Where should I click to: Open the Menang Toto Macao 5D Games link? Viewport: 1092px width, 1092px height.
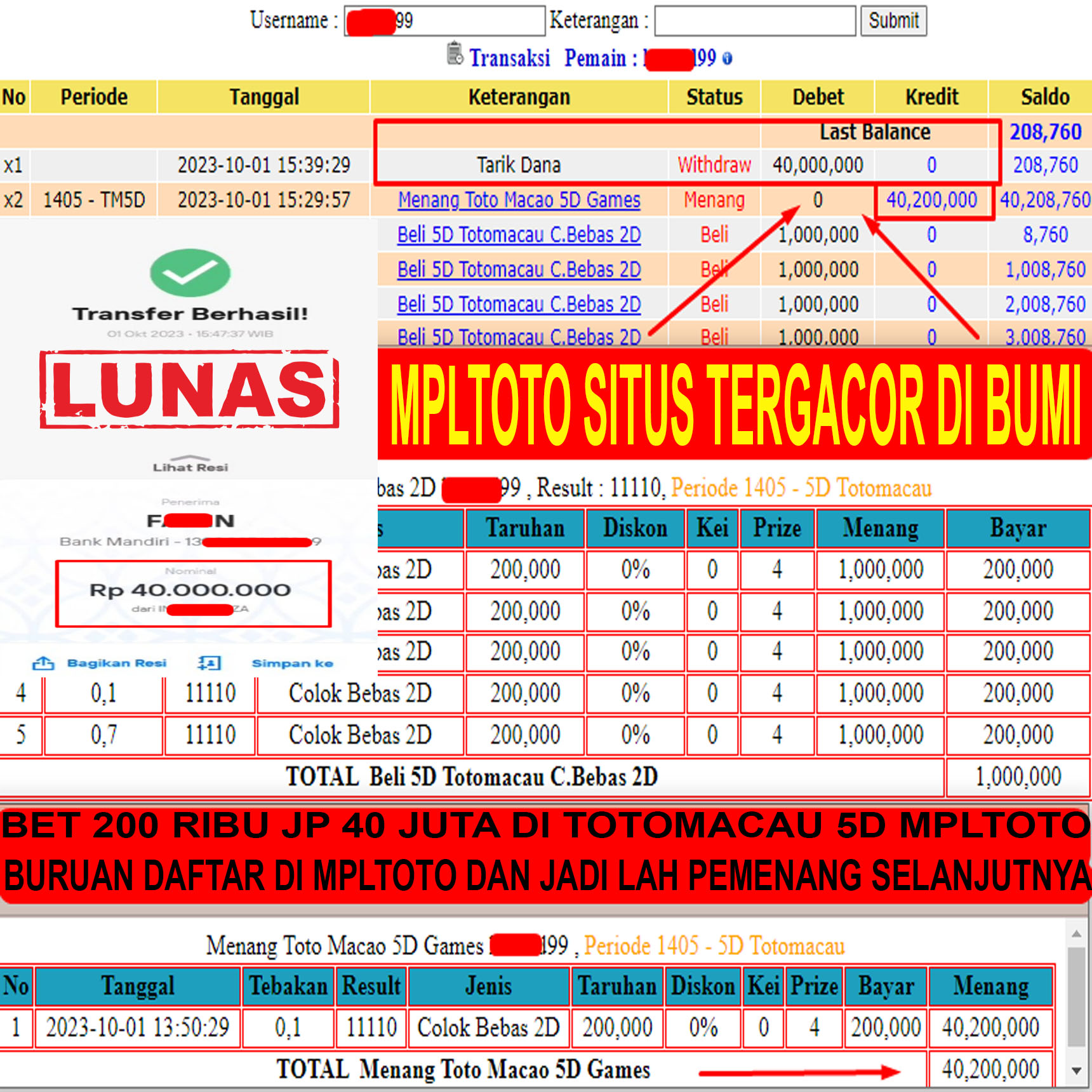tap(519, 200)
